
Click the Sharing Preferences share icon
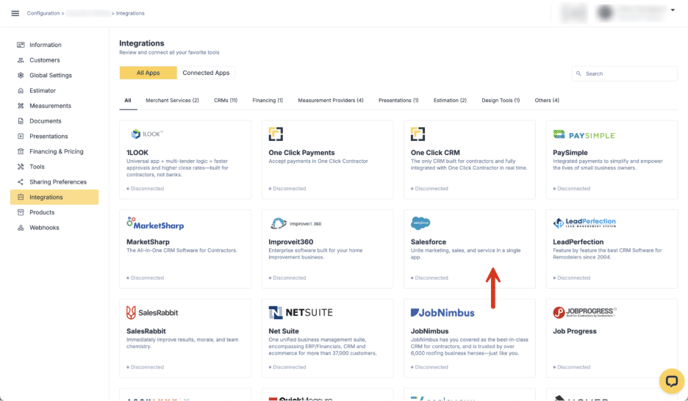tap(21, 182)
